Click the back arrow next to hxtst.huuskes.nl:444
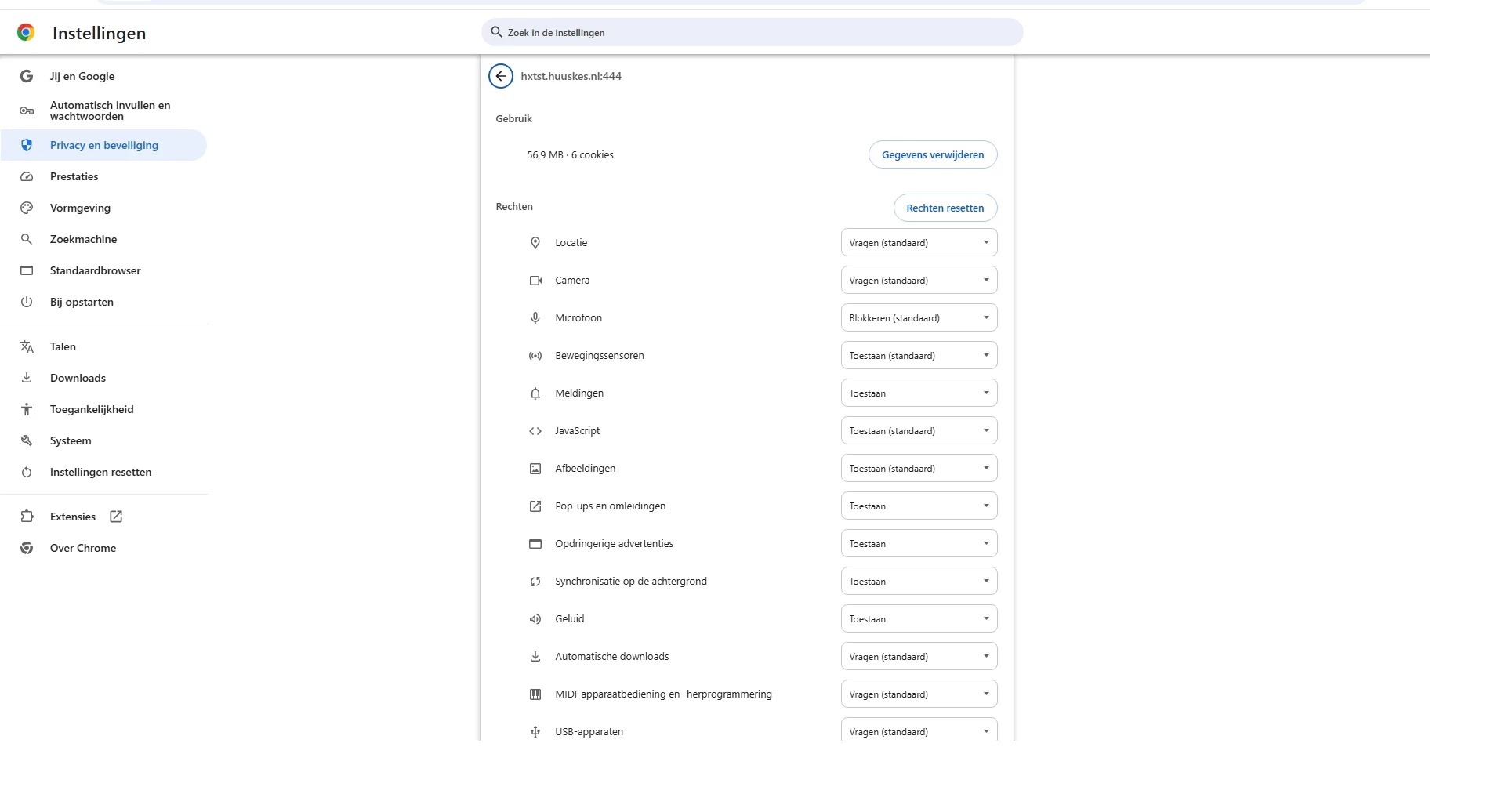 pyautogui.click(x=501, y=76)
